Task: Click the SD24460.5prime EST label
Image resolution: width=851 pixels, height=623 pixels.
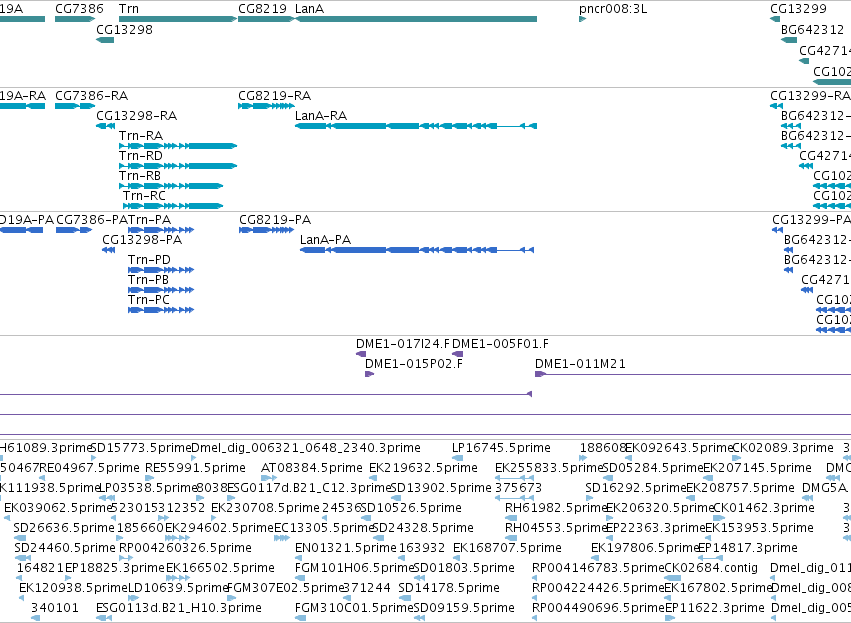Action: [65, 549]
